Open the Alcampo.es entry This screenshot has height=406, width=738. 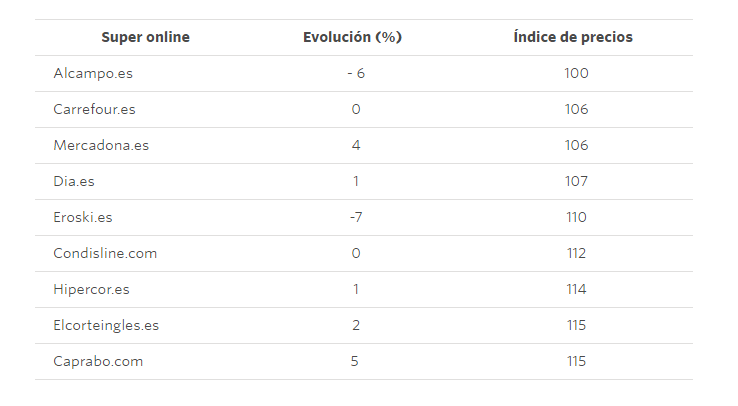94,73
